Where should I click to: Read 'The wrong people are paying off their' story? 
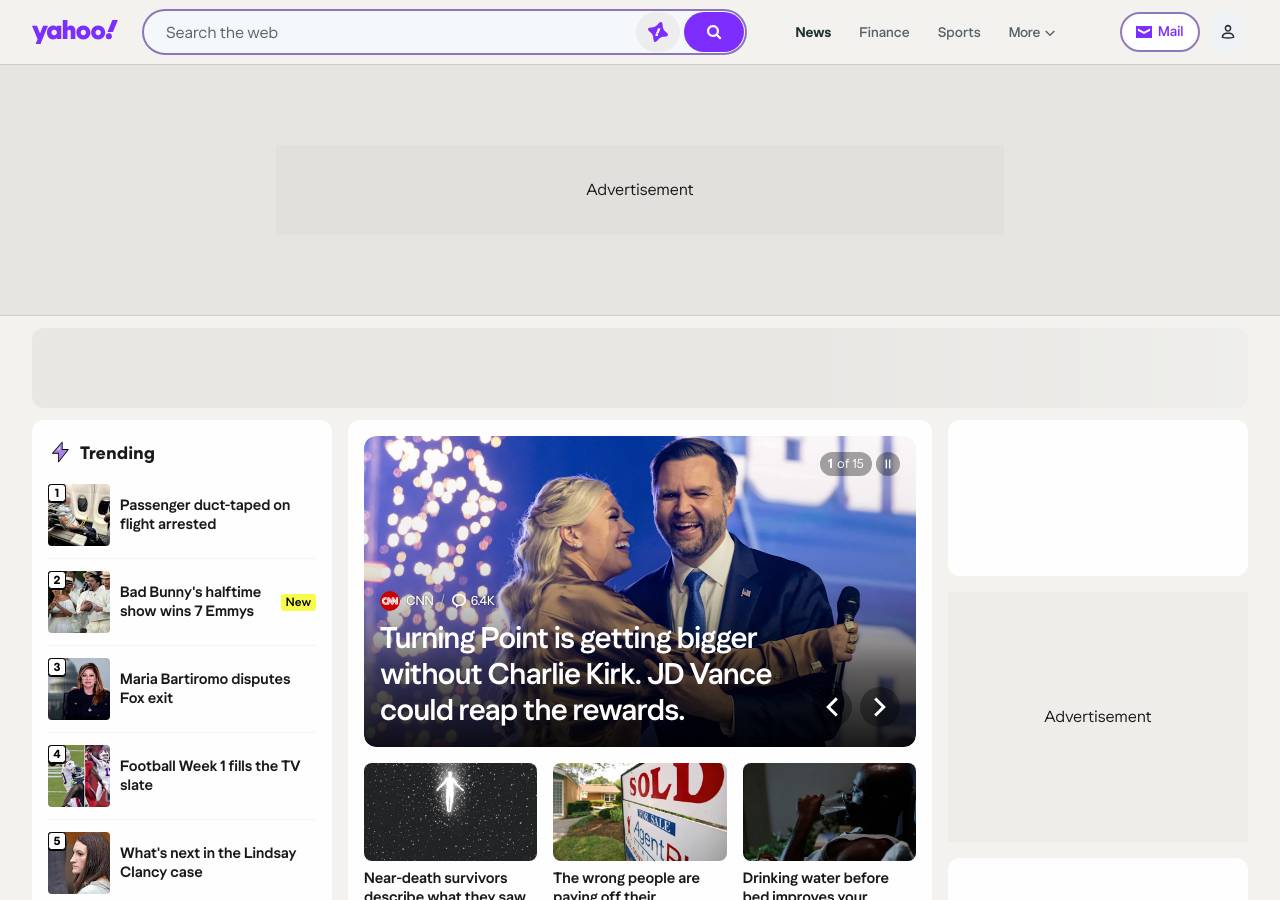pyautogui.click(x=627, y=885)
